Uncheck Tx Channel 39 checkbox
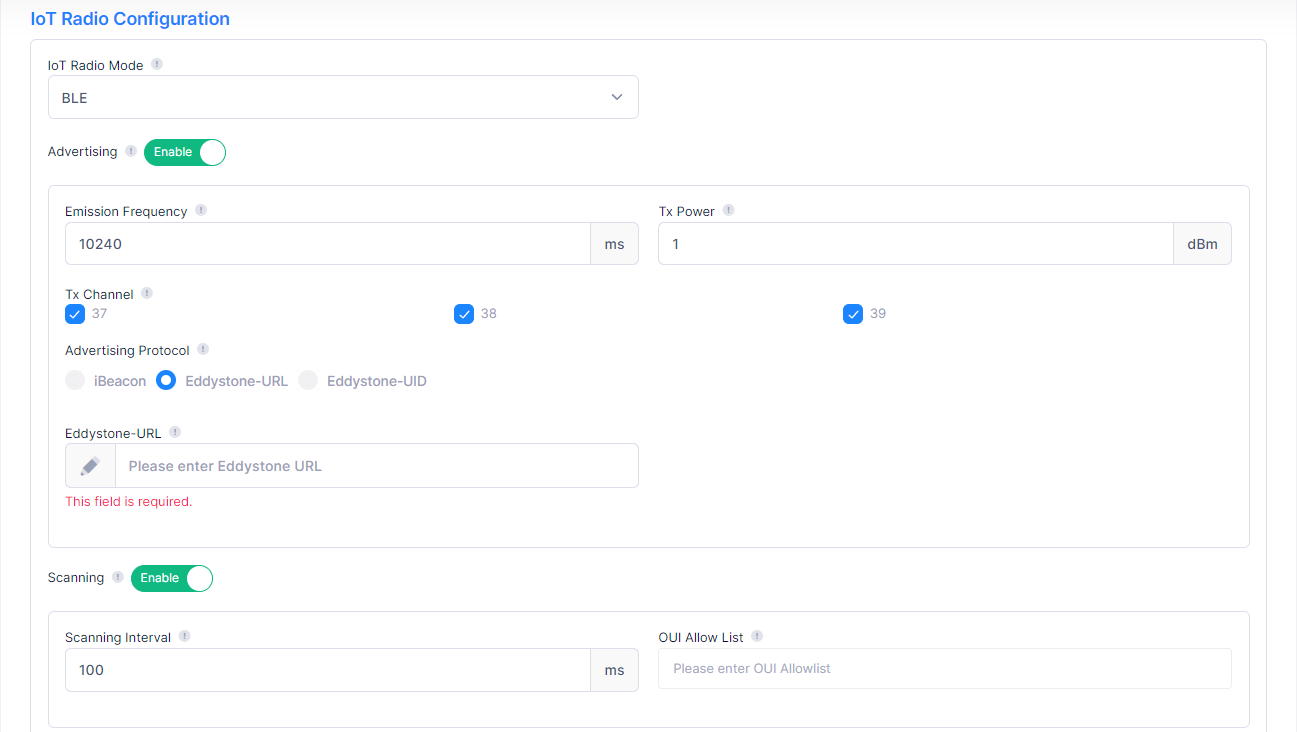Image resolution: width=1297 pixels, height=732 pixels. (x=853, y=314)
